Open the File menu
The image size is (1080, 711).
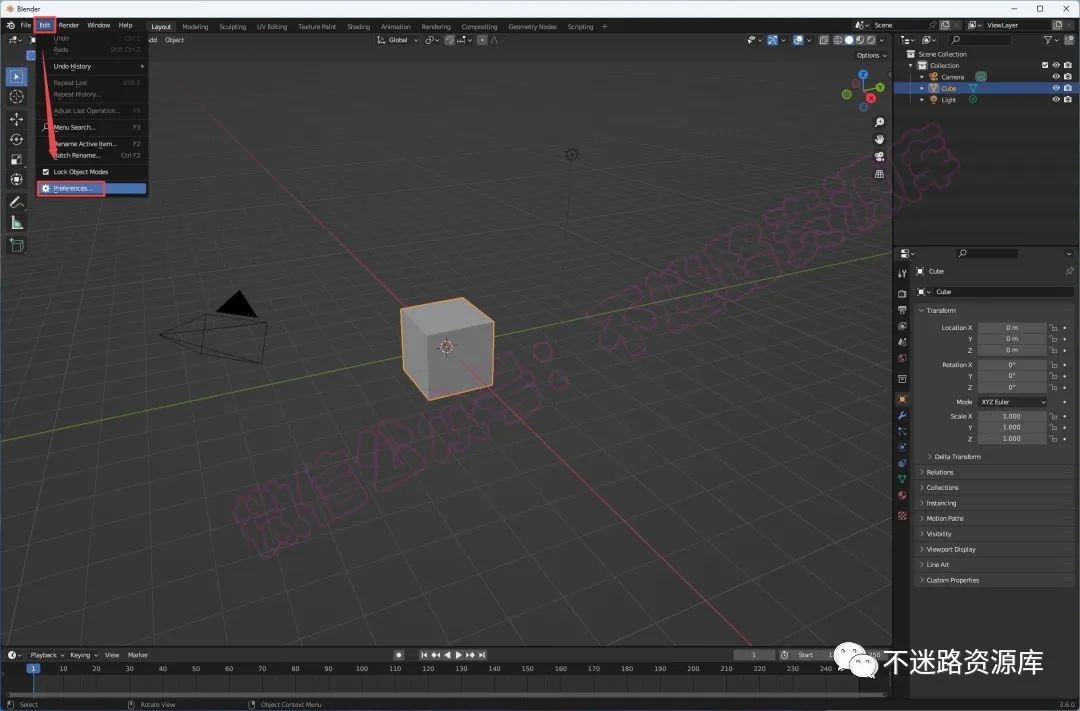click(x=25, y=25)
